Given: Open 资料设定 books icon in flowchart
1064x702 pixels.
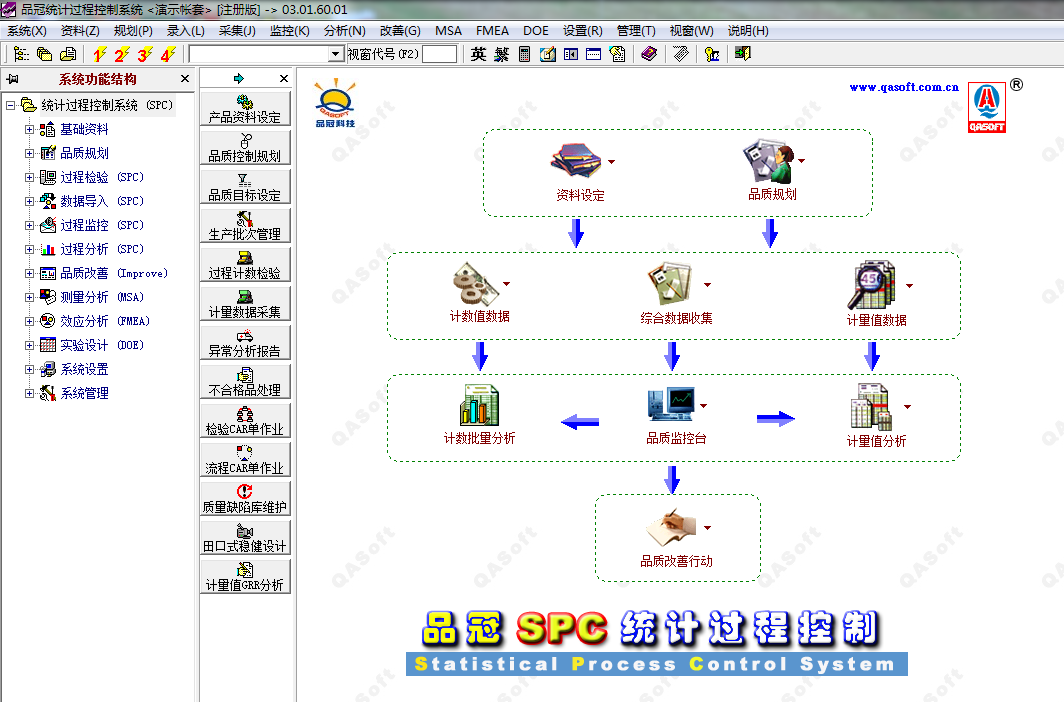Looking at the screenshot, I should [x=575, y=160].
